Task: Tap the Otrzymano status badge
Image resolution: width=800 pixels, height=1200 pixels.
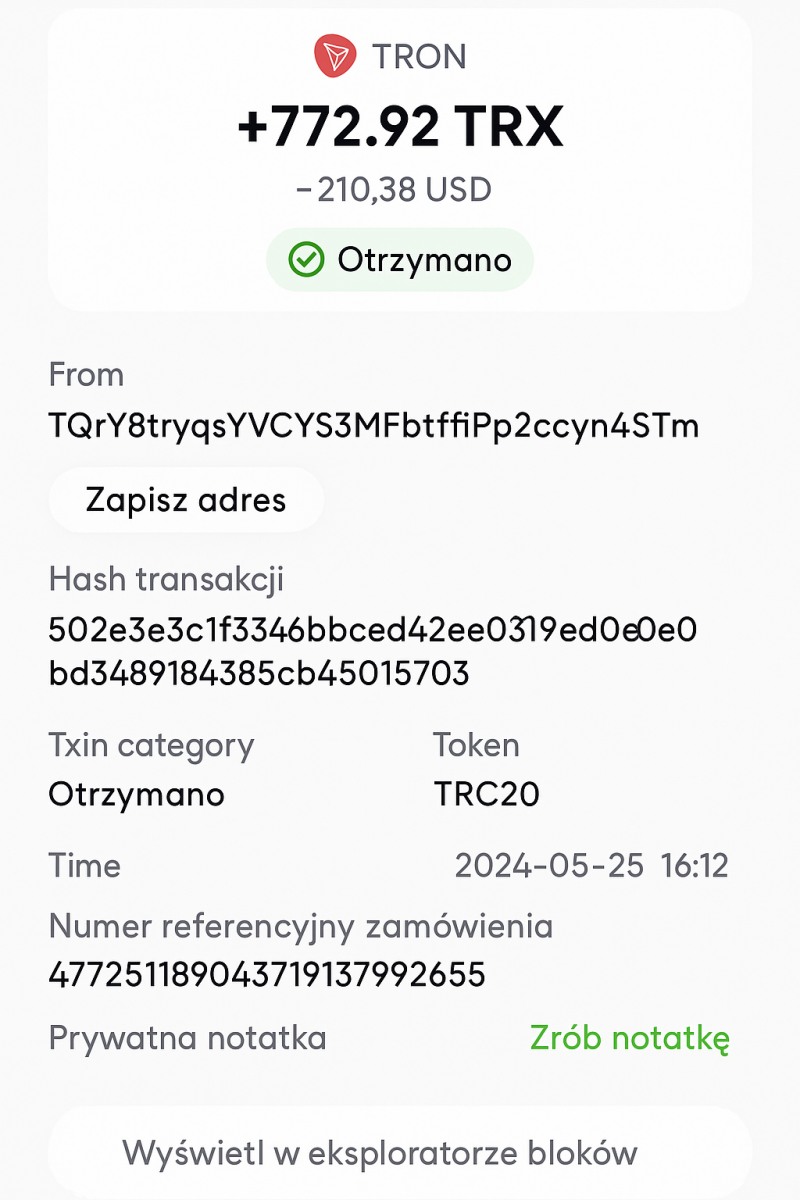Action: pyautogui.click(x=400, y=260)
